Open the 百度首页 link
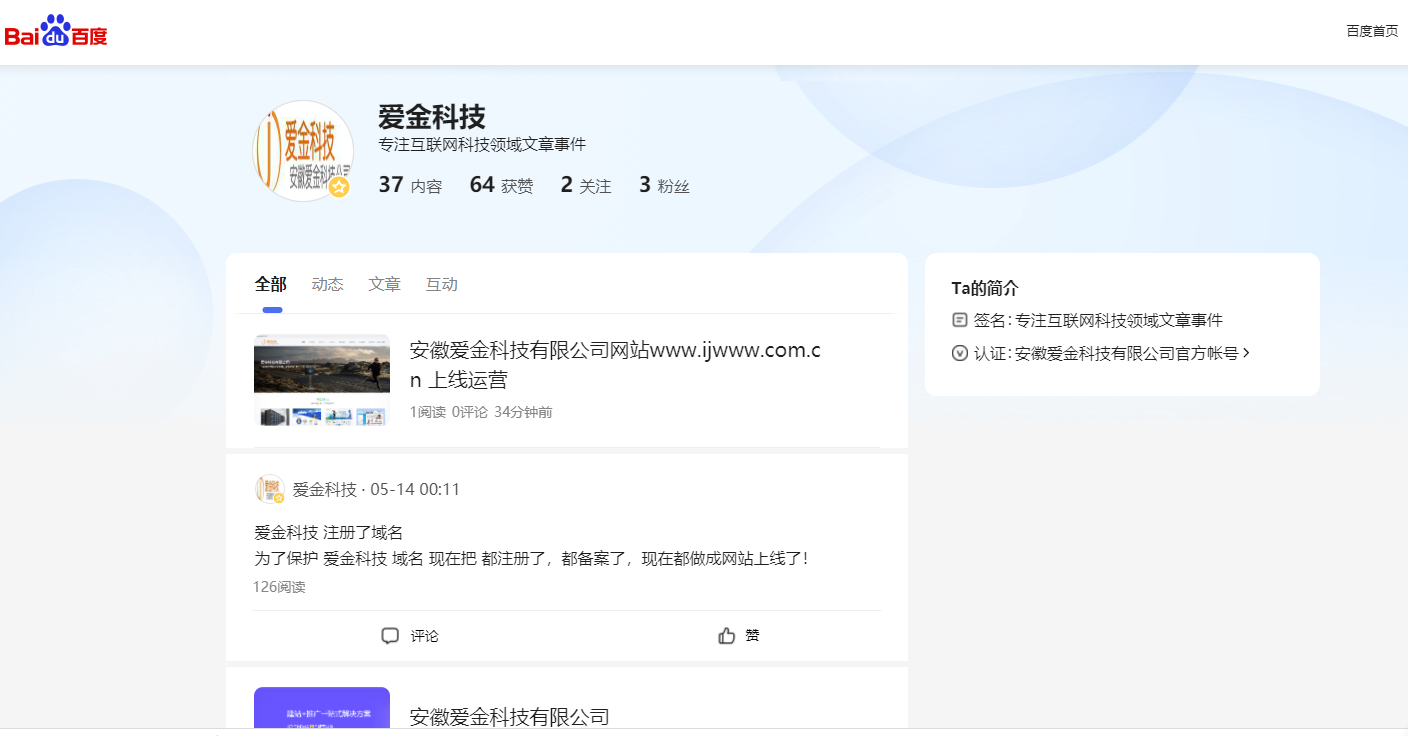 [x=1372, y=31]
